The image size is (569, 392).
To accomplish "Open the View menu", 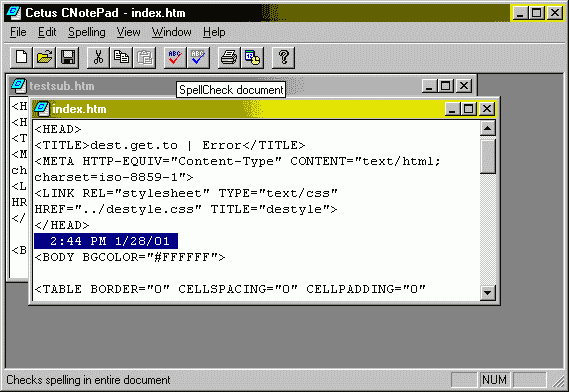I will pyautogui.click(x=128, y=32).
